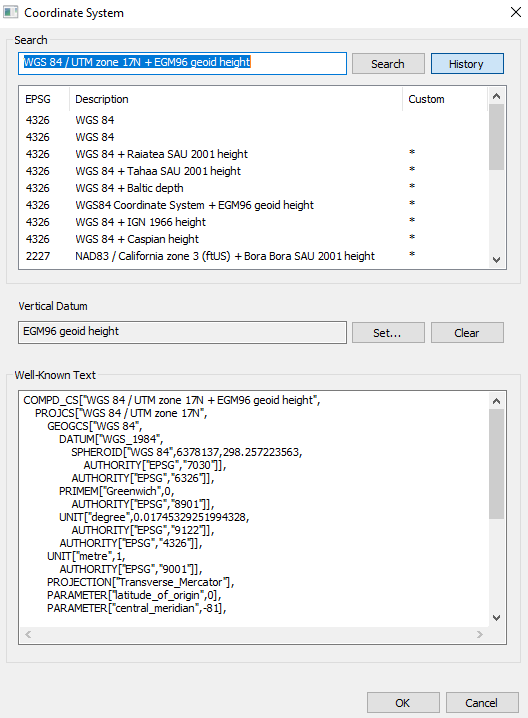This screenshot has height=718, width=528.
Task: Click the results list scrollbar thumb
Action: [496, 137]
